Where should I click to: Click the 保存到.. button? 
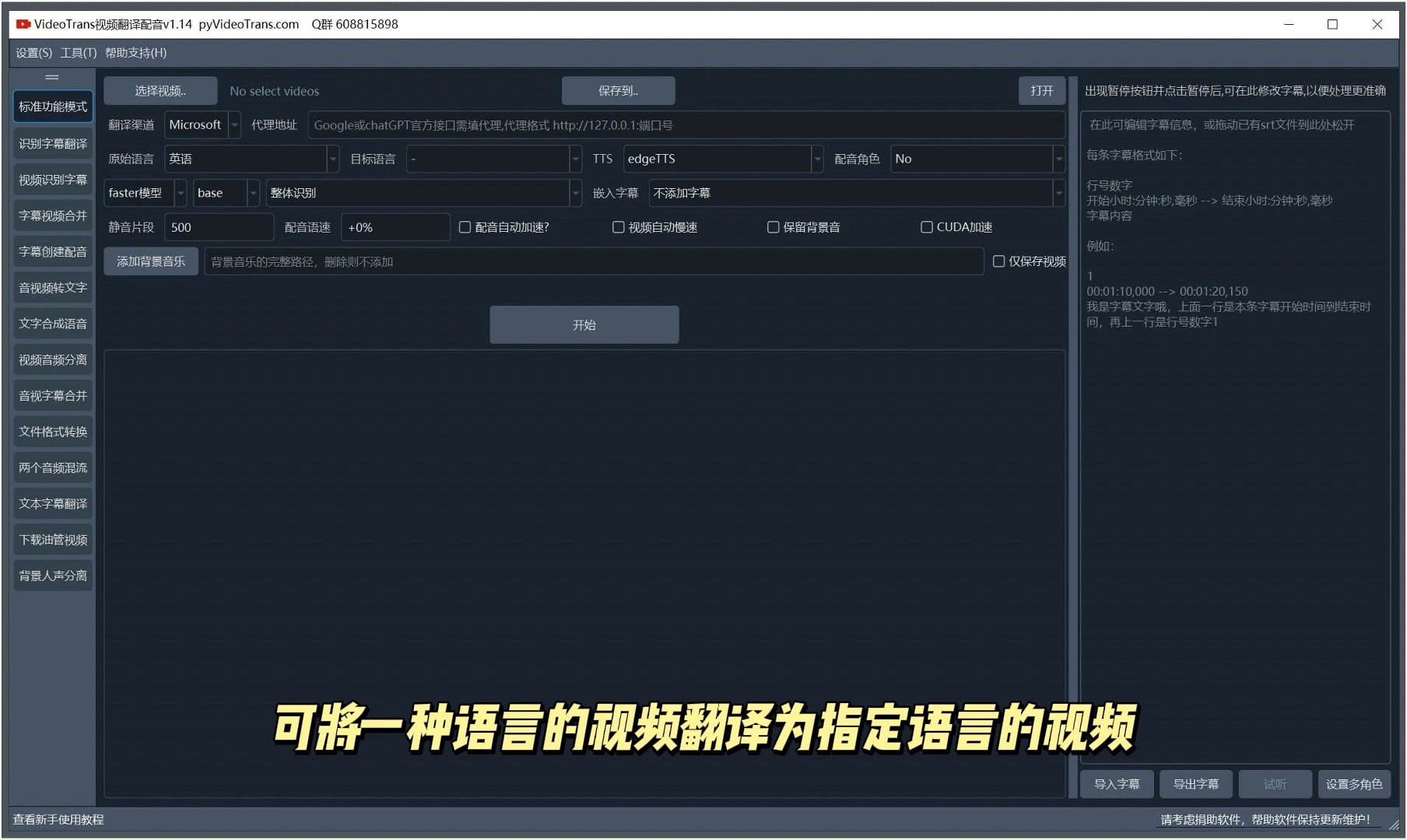(618, 91)
